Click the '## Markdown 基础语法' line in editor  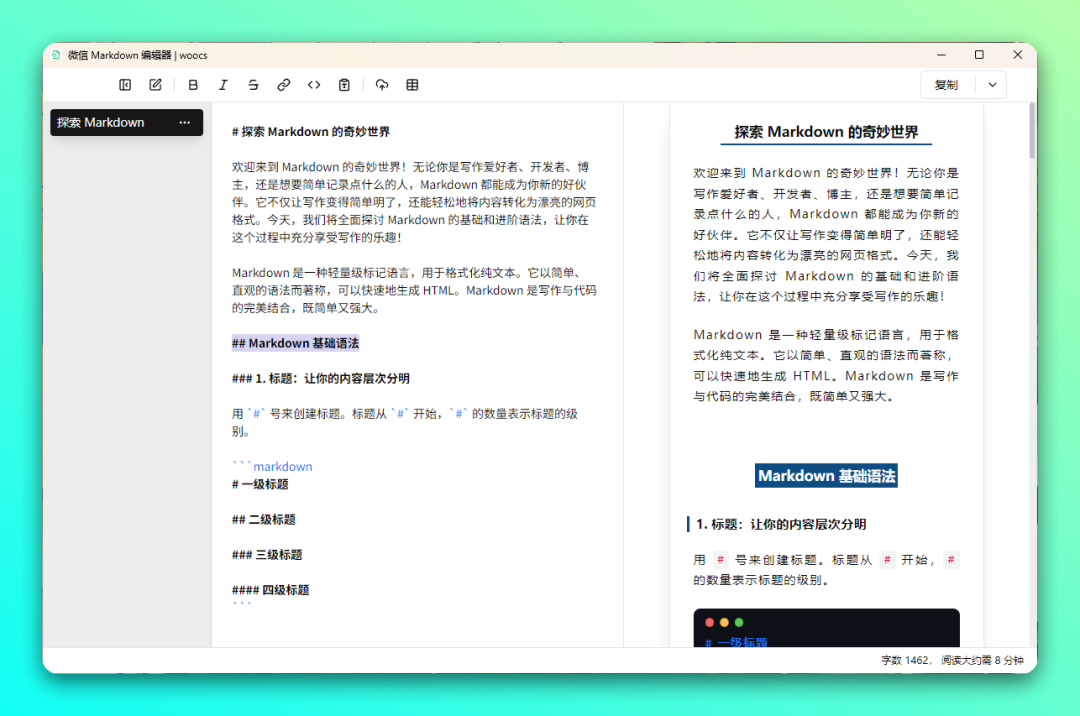tap(295, 343)
